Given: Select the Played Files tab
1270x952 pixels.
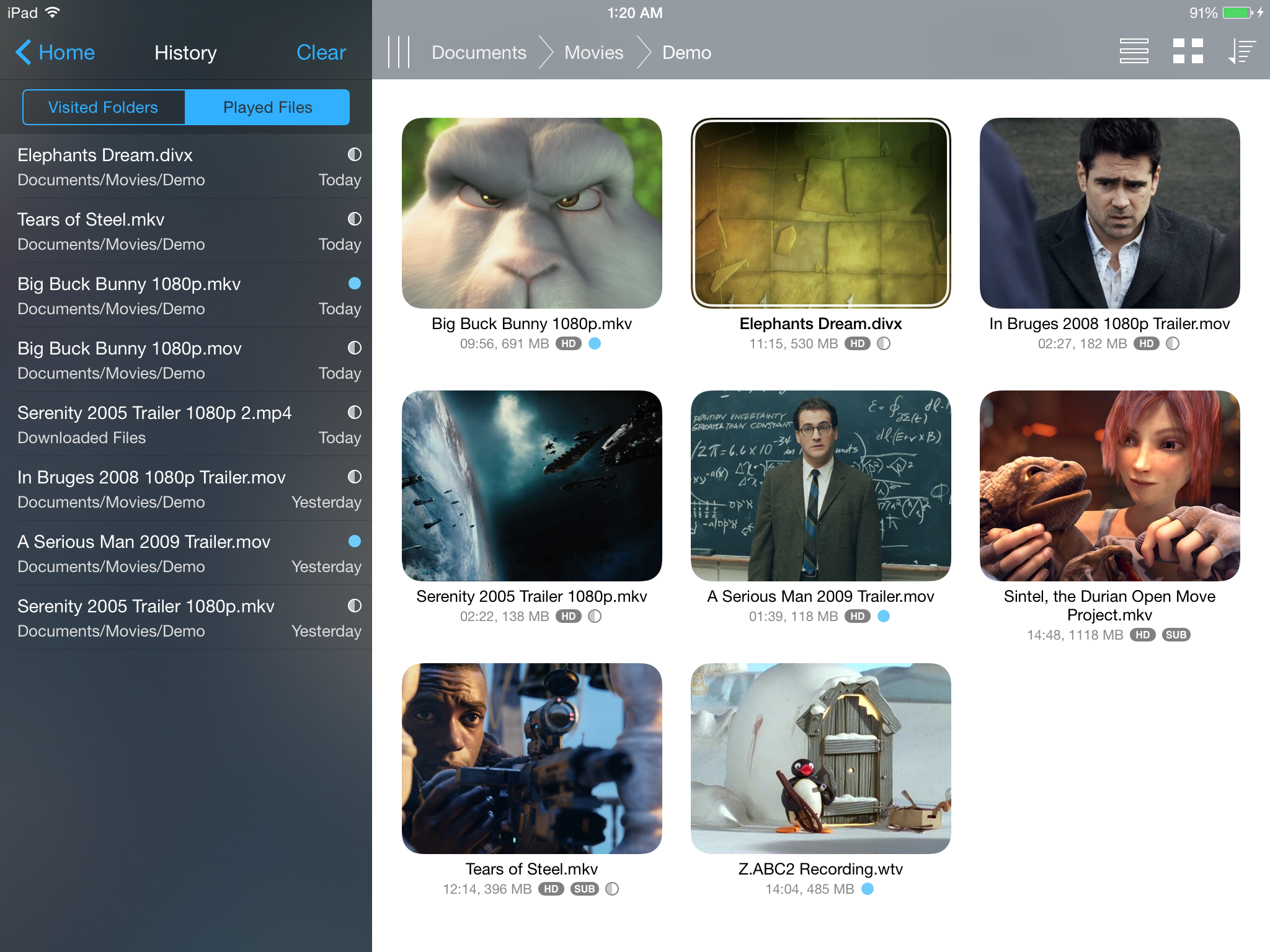Looking at the screenshot, I should (x=267, y=107).
